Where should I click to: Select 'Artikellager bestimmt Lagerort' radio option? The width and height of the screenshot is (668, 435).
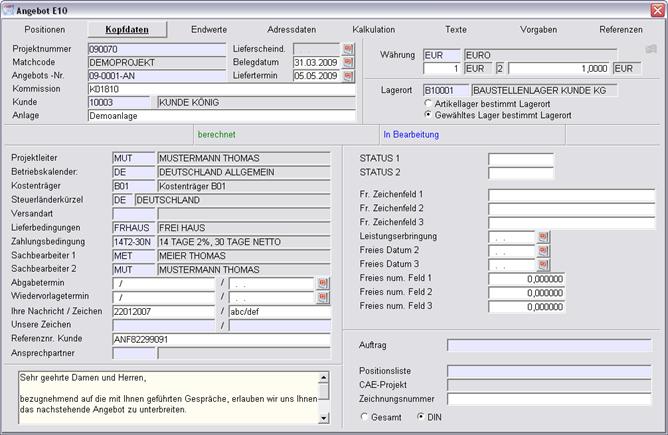click(x=428, y=103)
